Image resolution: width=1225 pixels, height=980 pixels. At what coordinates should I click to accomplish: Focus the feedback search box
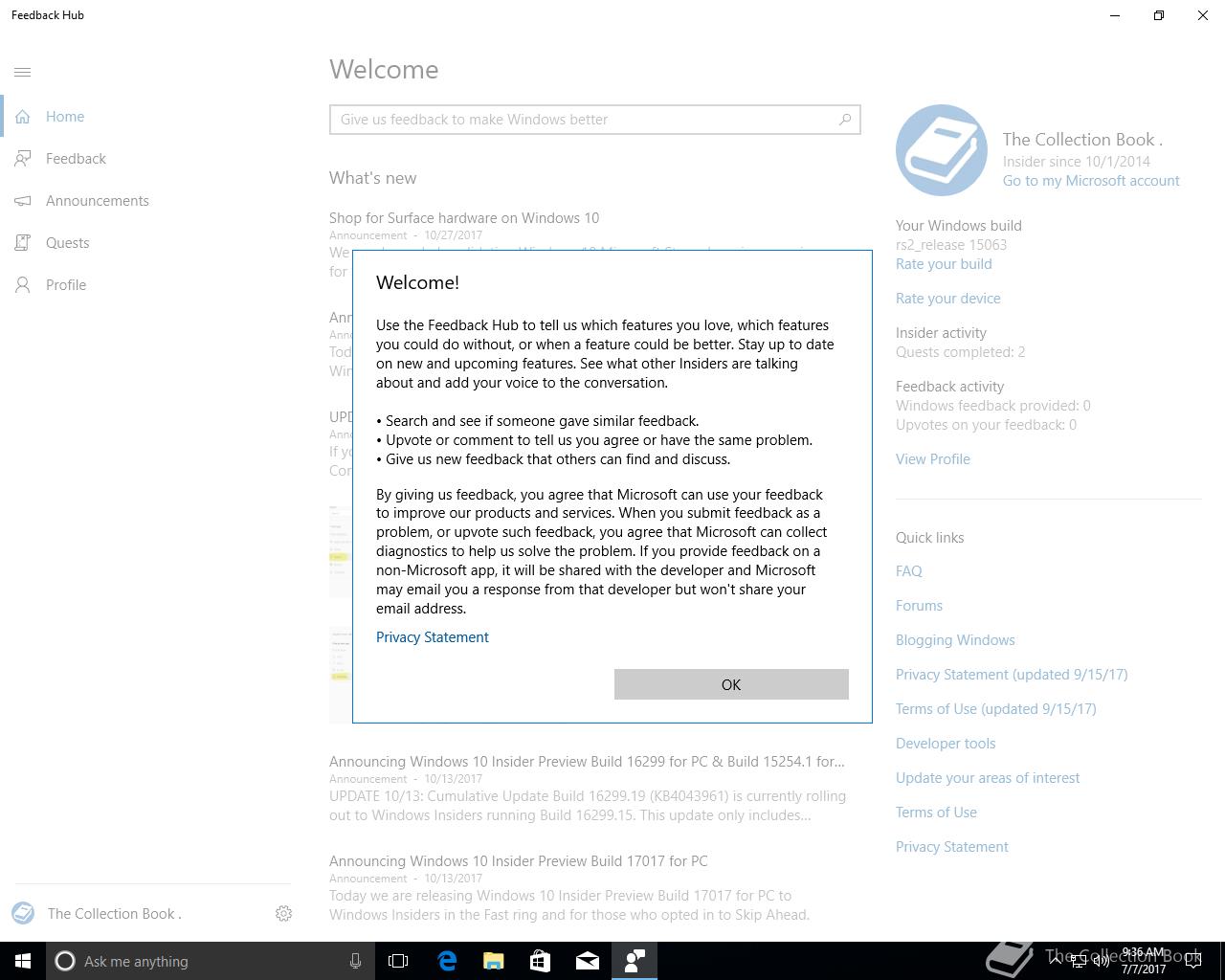pyautogui.click(x=594, y=120)
